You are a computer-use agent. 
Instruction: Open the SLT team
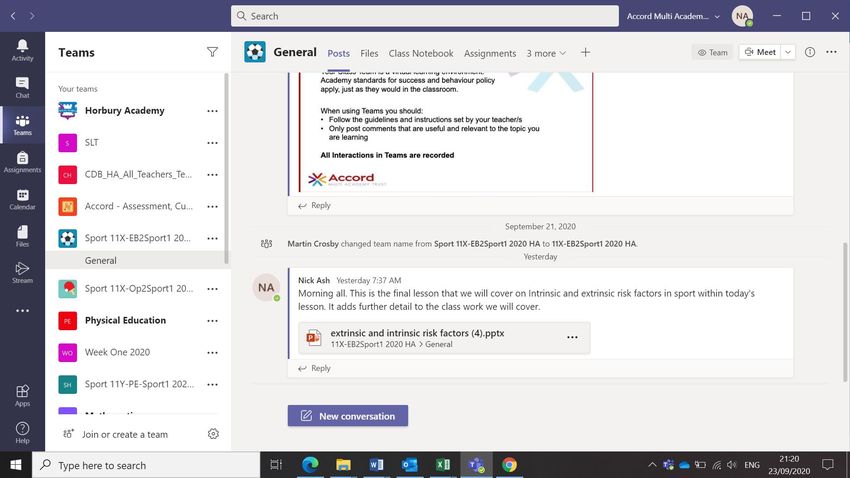92,143
